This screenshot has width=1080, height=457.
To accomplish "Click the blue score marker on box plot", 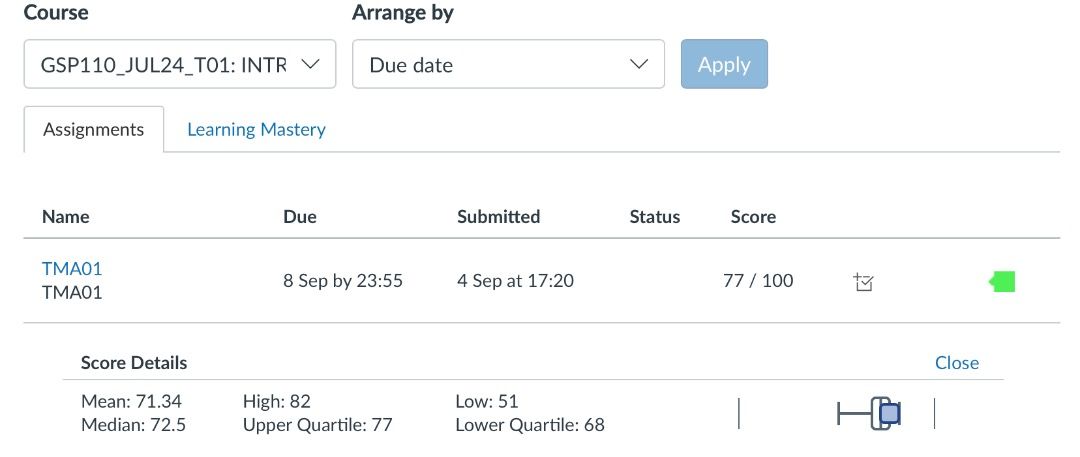I will pos(890,413).
